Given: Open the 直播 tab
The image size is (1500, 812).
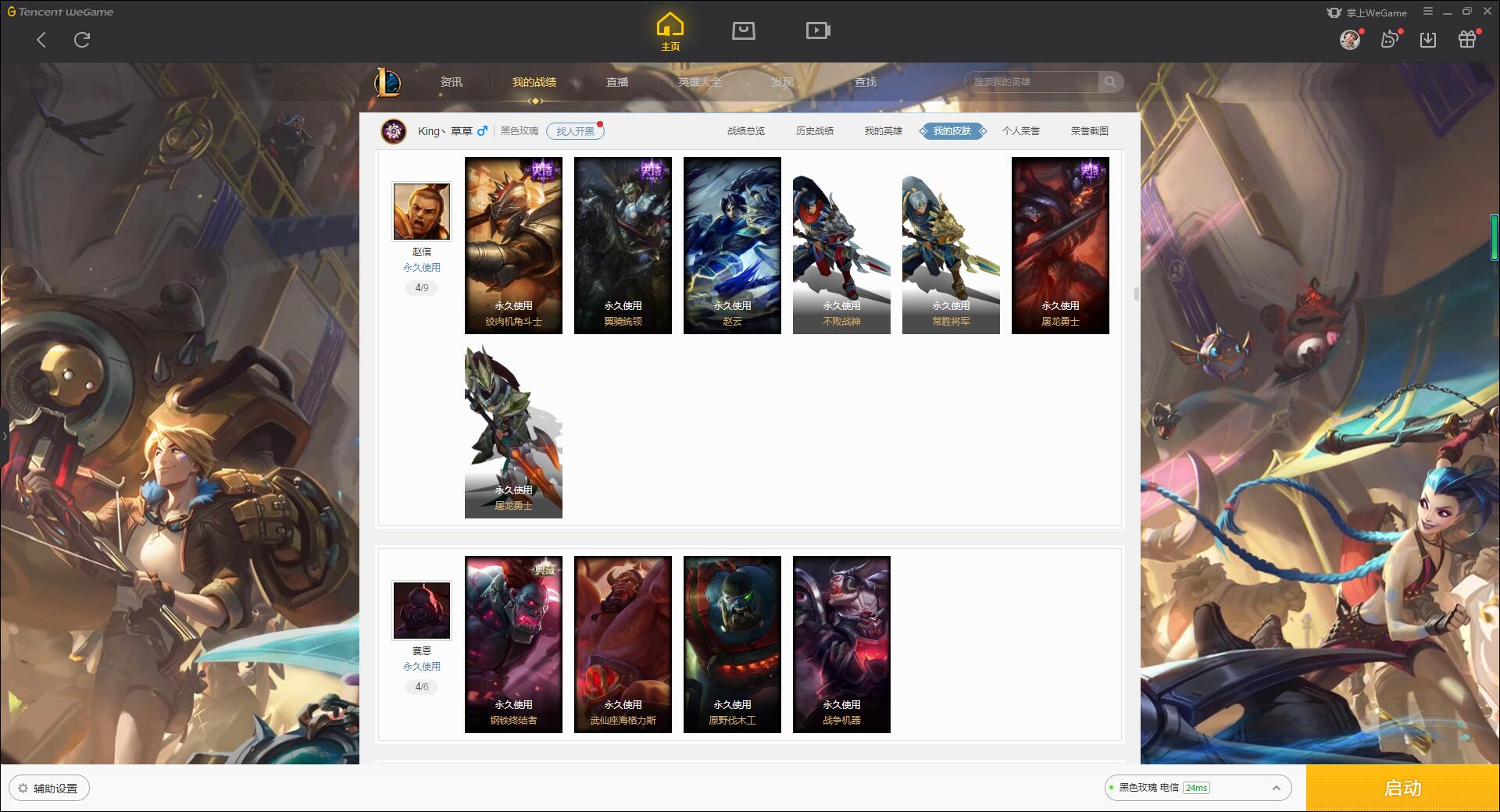Looking at the screenshot, I should click(617, 82).
